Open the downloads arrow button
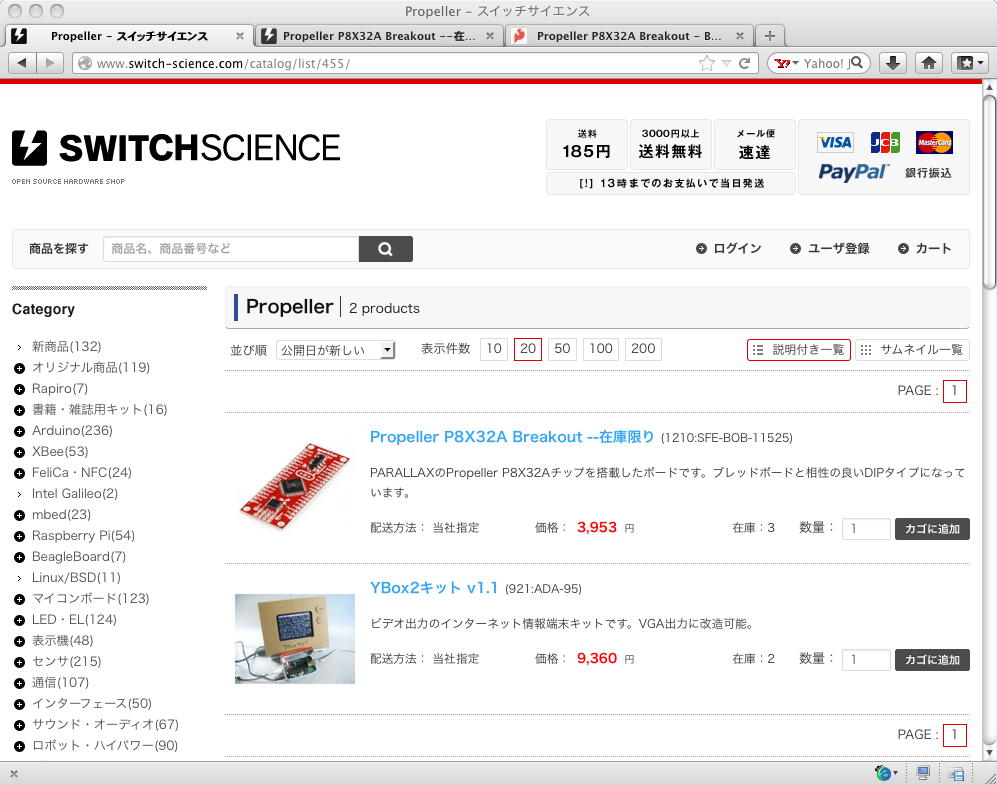The width and height of the screenshot is (997, 785). point(893,63)
